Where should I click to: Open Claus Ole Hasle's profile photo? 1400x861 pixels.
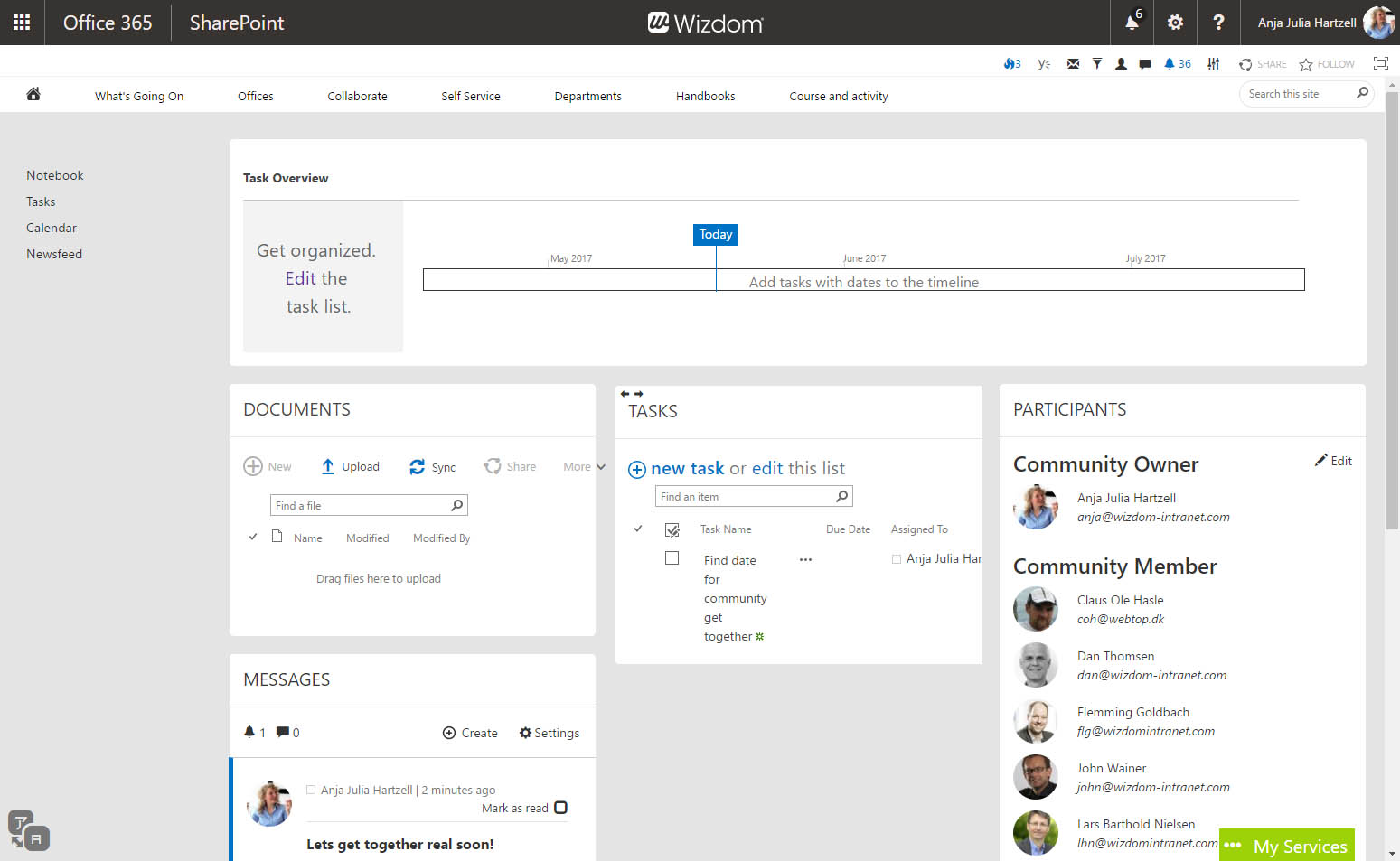1036,609
